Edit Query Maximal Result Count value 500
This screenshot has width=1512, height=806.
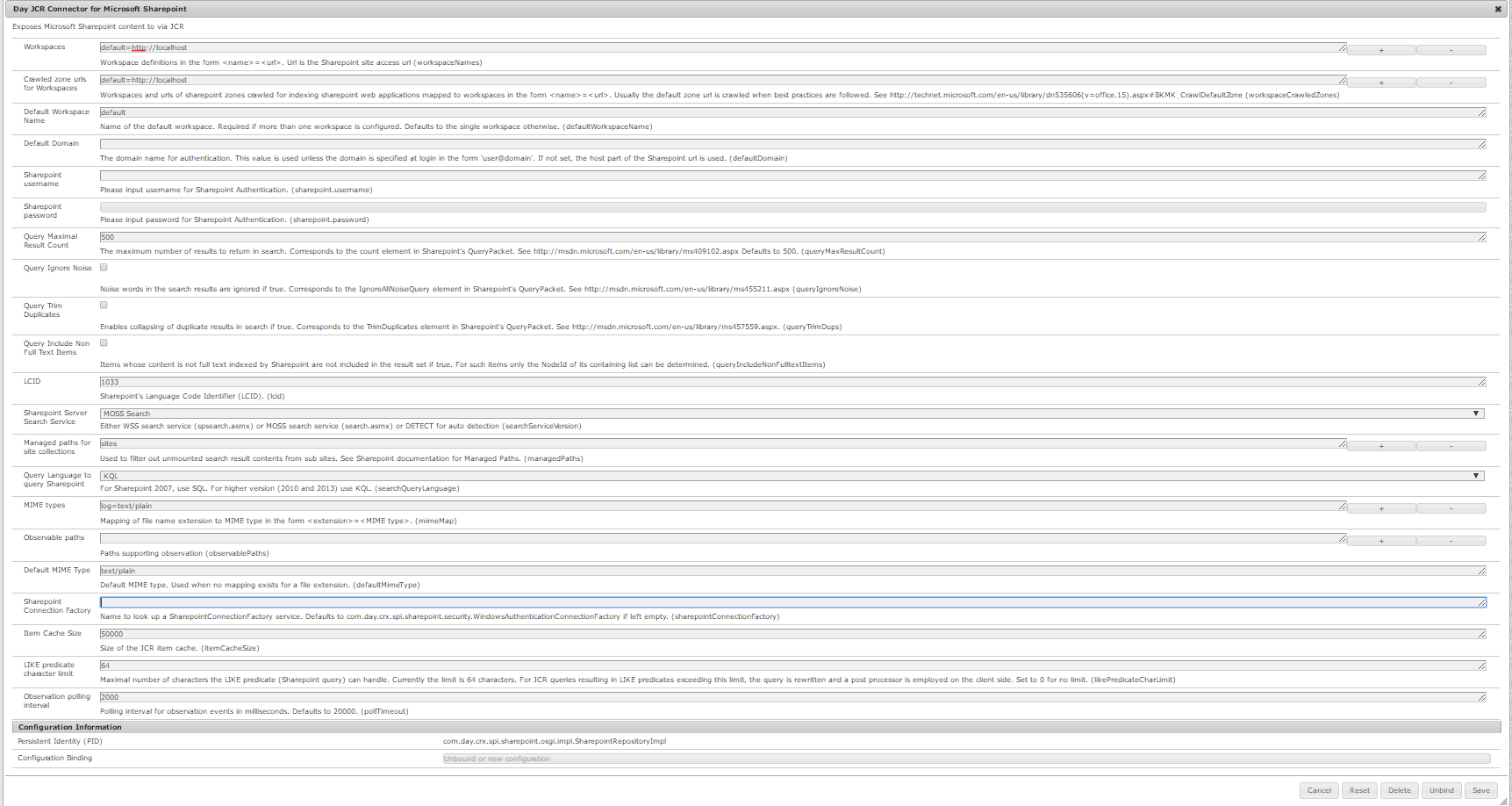pos(793,237)
